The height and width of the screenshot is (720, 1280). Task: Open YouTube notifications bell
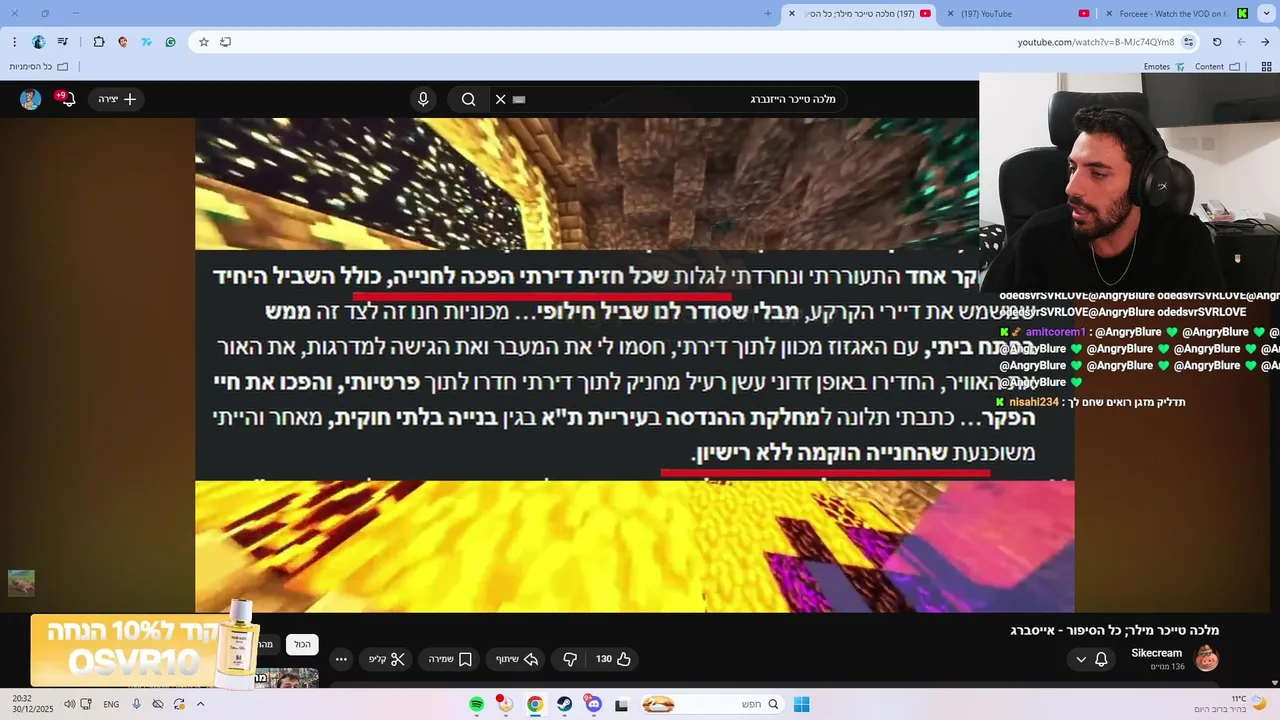coord(67,99)
